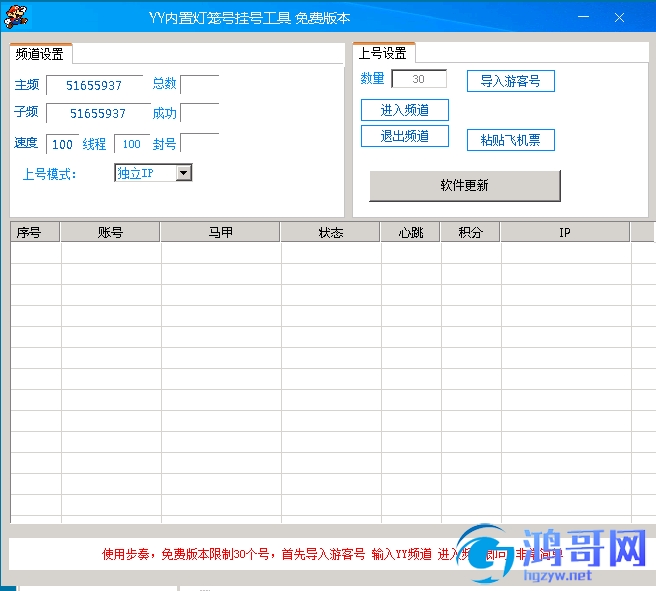Click the 数量 quantity field showing 30
The width and height of the screenshot is (656, 591).
pyautogui.click(x=419, y=79)
